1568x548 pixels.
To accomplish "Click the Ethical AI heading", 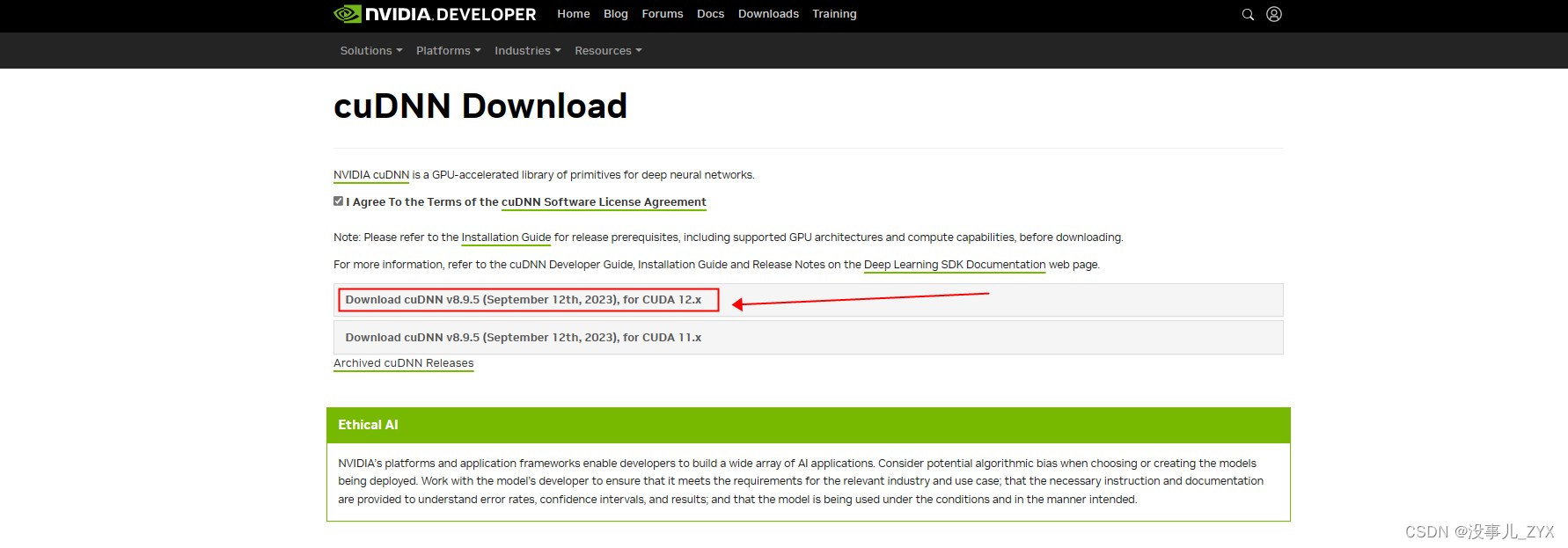I will tap(368, 425).
